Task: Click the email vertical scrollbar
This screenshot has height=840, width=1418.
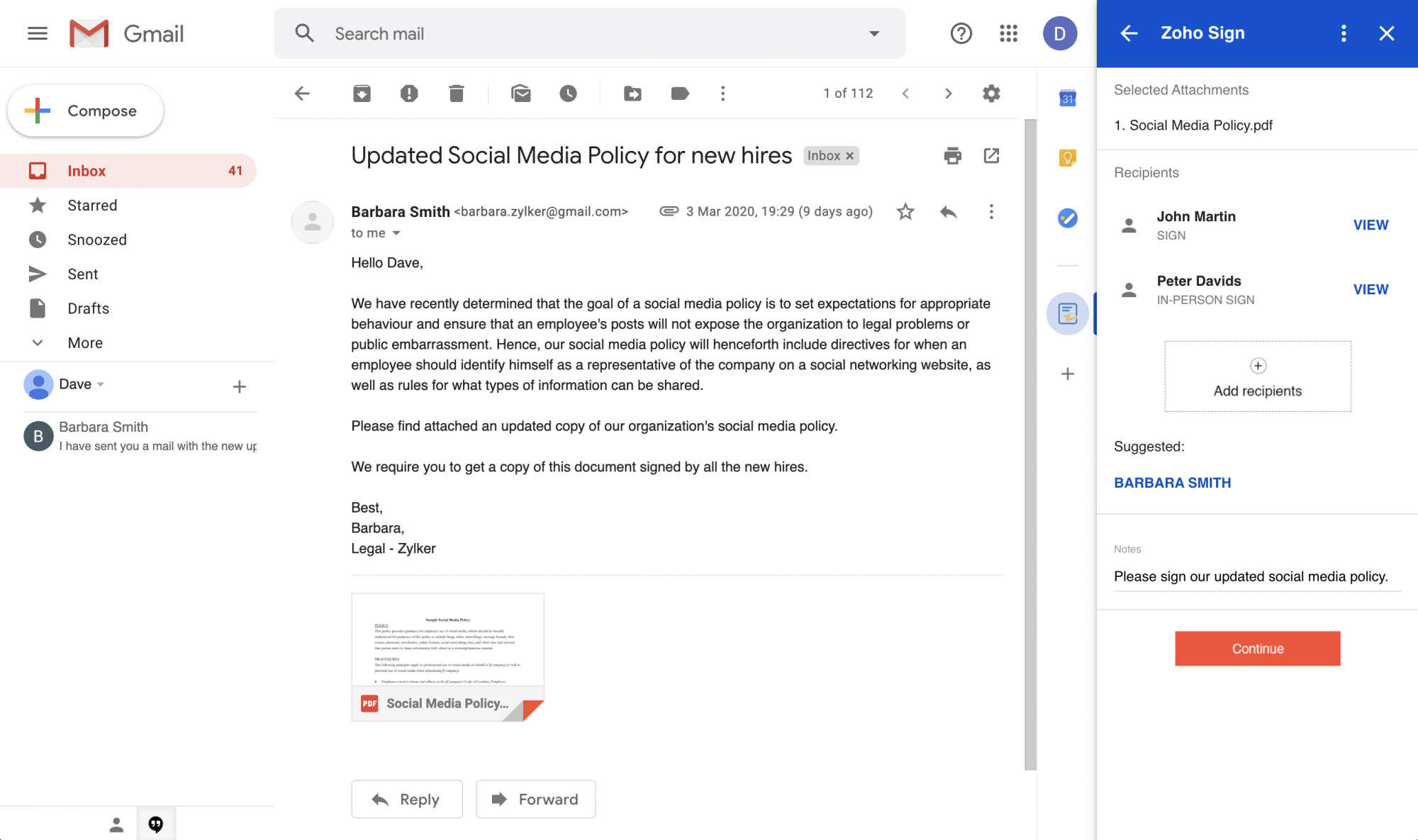Action: (x=1030, y=443)
